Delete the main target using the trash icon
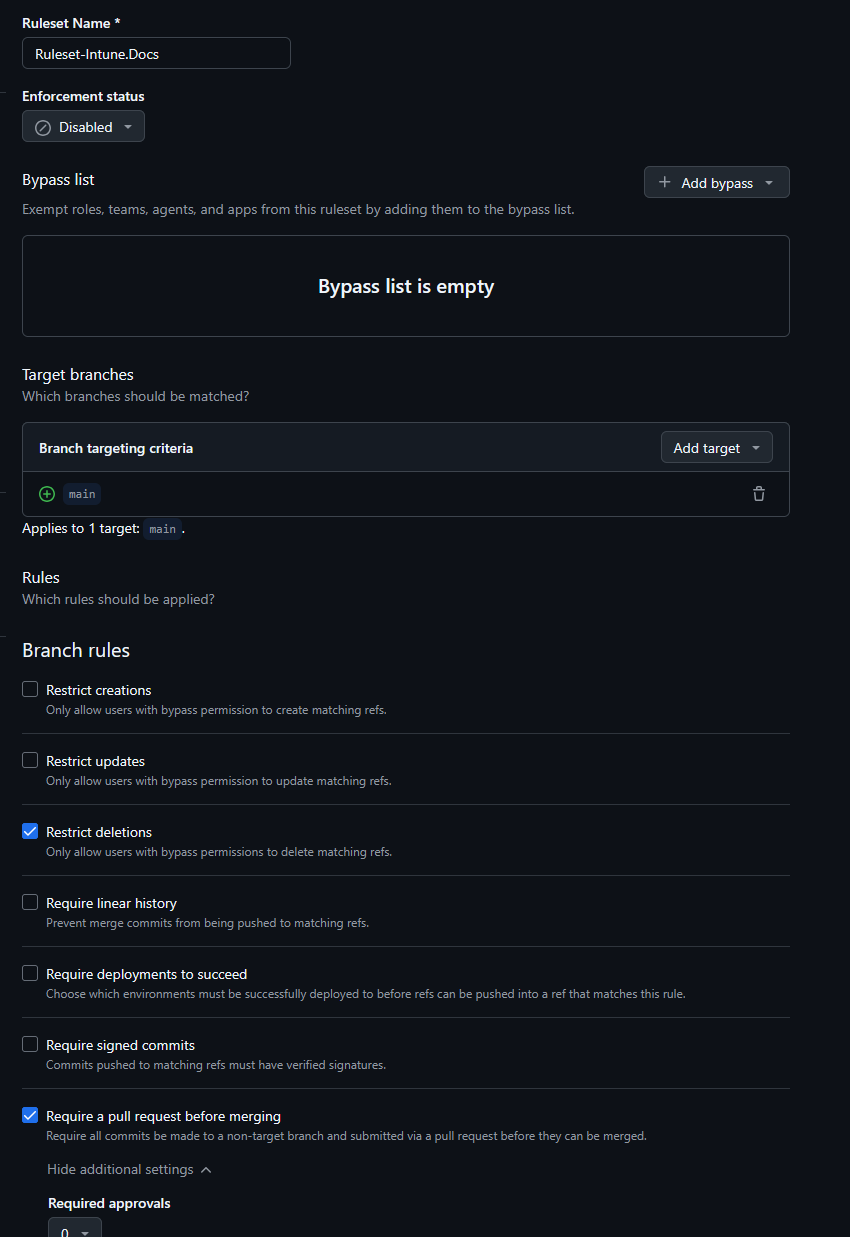Screen dimensions: 850x1237 pos(758,493)
